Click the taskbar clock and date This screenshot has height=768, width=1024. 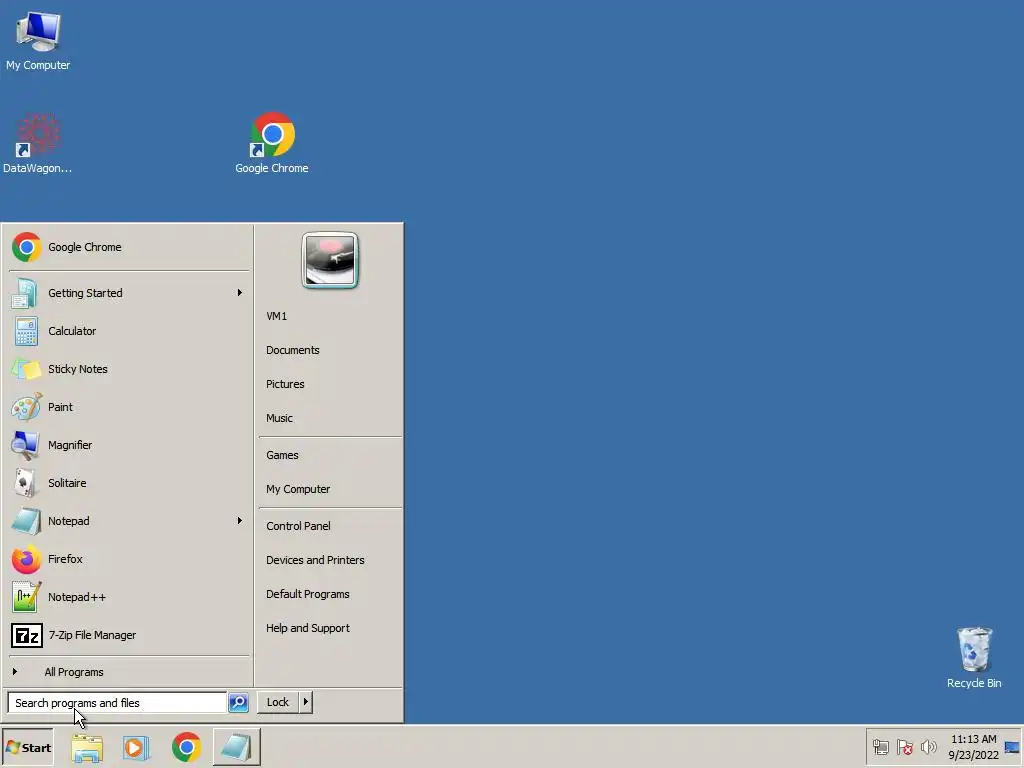point(973,747)
